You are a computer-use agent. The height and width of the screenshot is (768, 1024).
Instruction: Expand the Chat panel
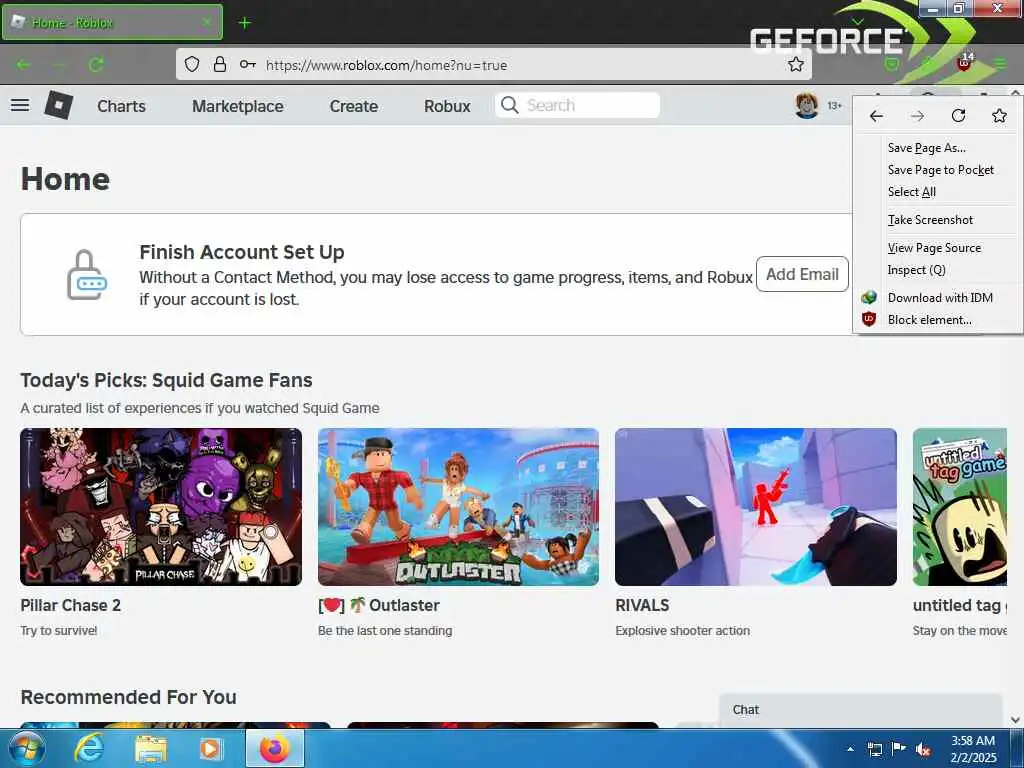(x=861, y=710)
